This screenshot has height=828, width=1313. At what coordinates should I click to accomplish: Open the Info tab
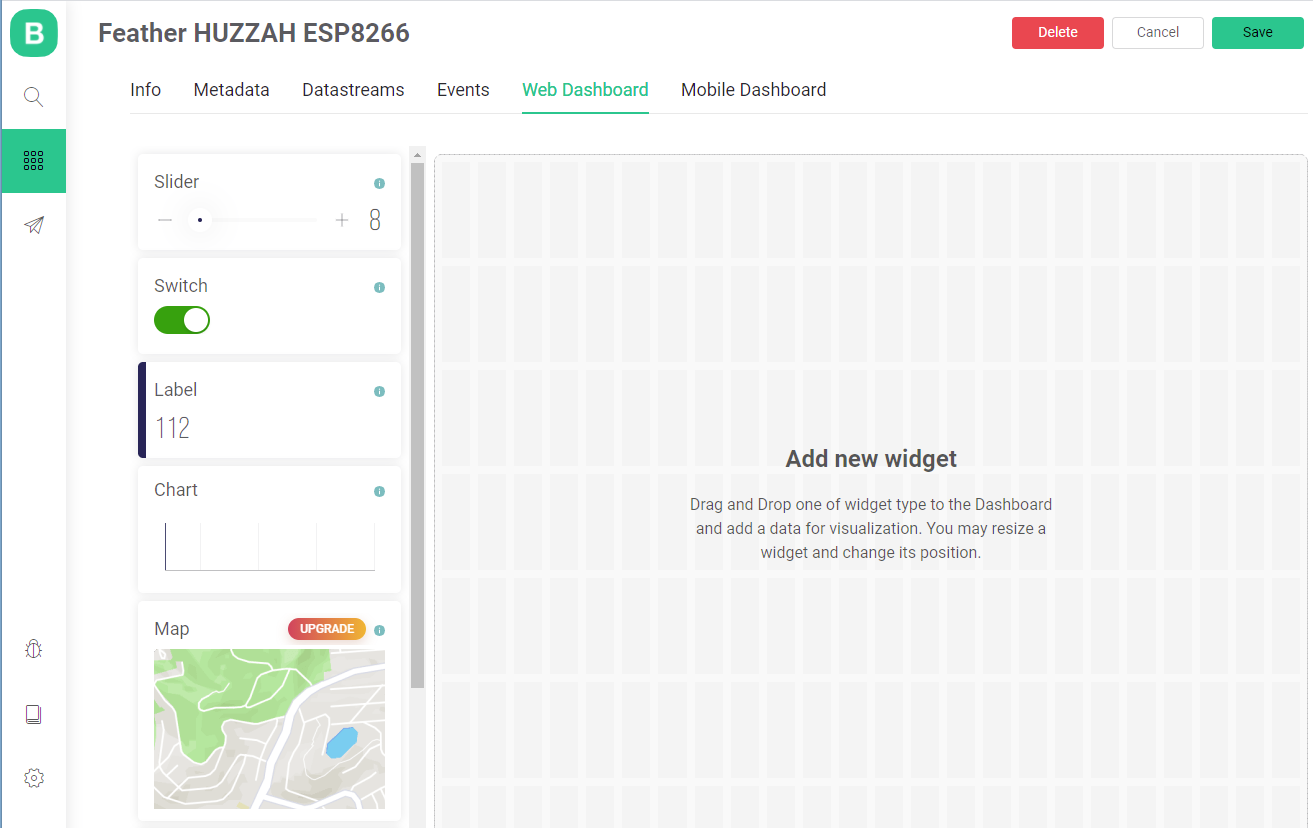[145, 90]
